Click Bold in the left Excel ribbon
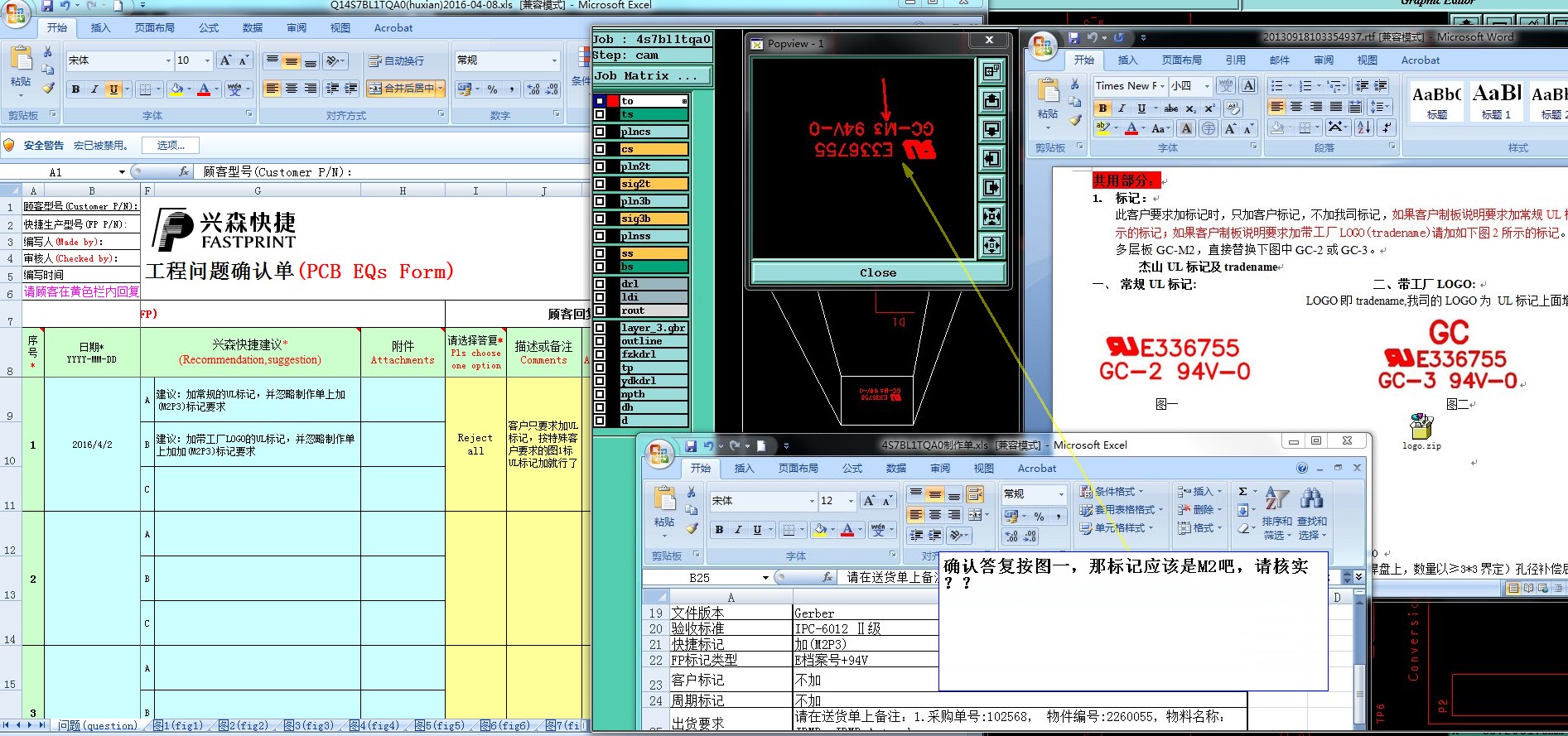Viewport: 1568px width, 736px height. pos(75,89)
